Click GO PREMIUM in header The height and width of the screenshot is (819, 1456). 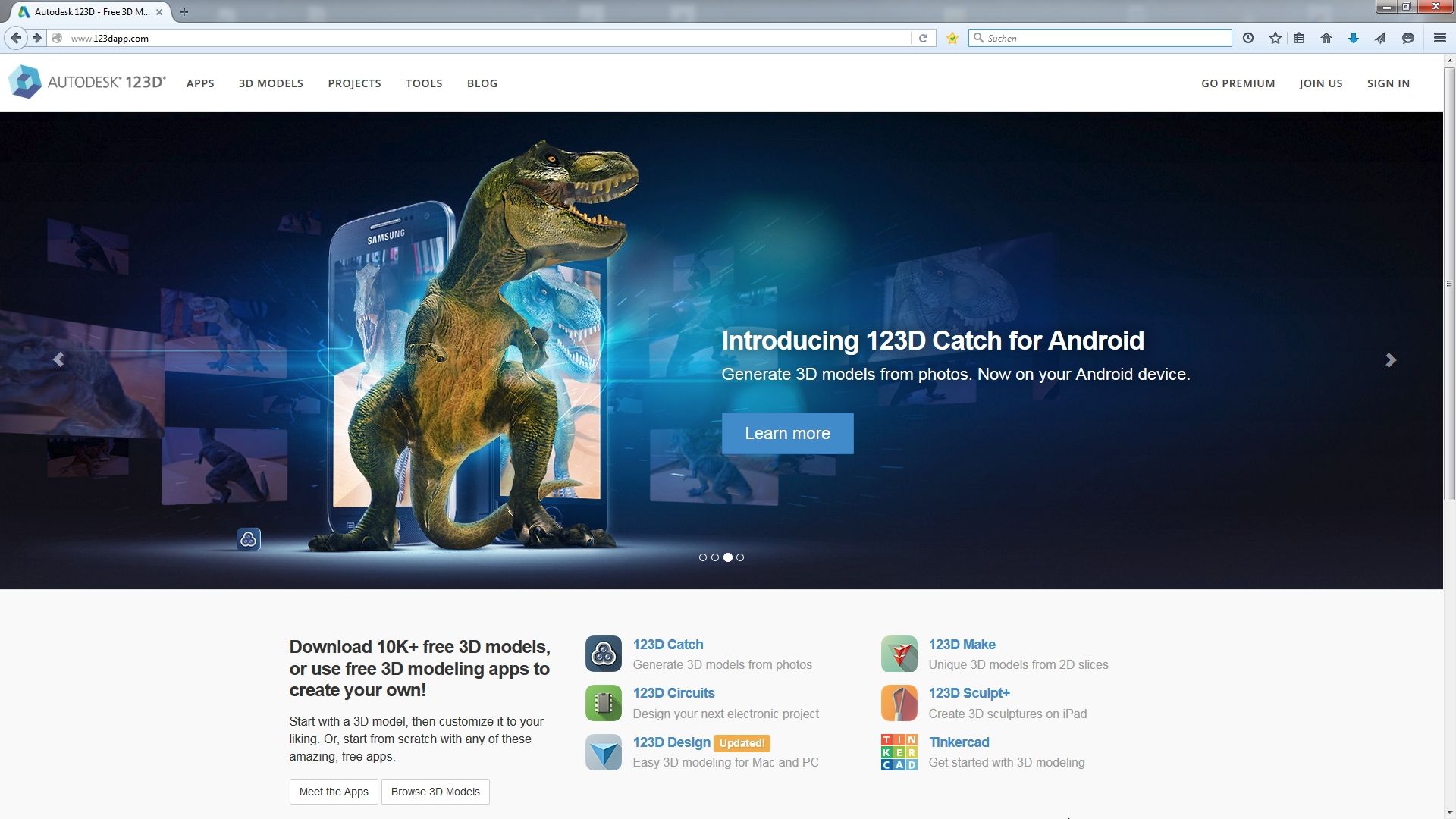[x=1238, y=83]
